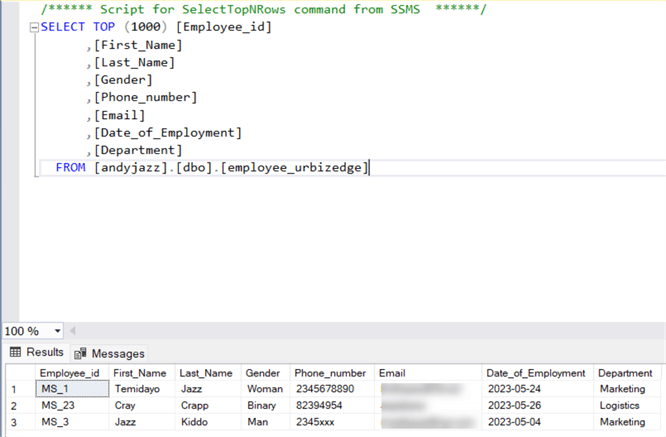Image resolution: width=666 pixels, height=437 pixels.
Task: Click the Cray first name cell
Action: (142, 406)
